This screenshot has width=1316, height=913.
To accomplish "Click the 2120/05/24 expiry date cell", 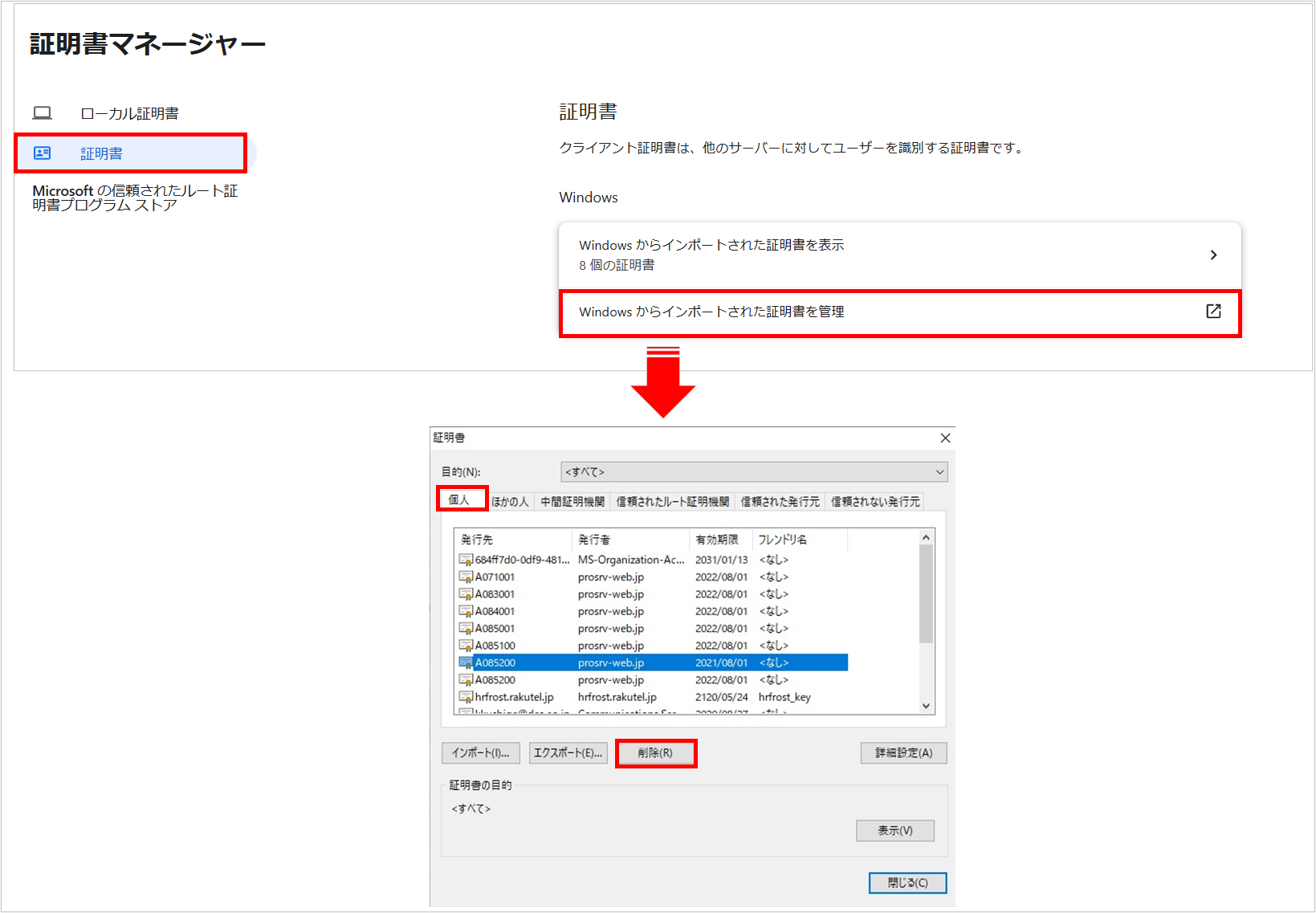I will tap(721, 697).
